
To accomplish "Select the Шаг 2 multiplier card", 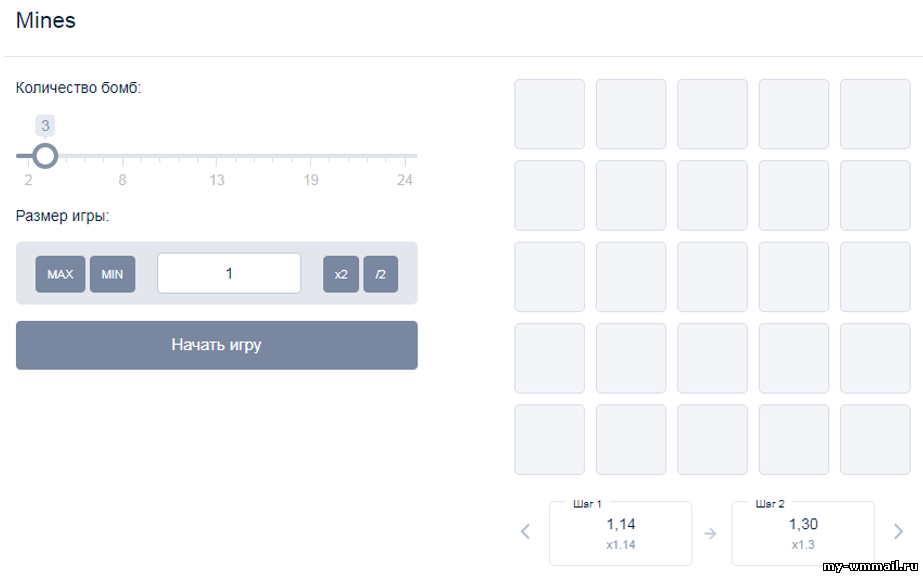I will 803,533.
